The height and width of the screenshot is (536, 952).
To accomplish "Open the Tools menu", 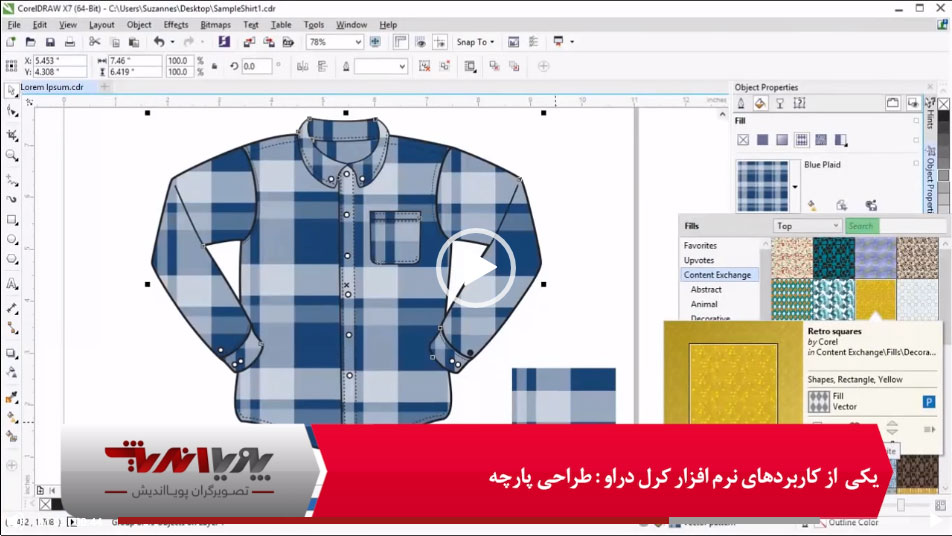I will click(x=314, y=25).
